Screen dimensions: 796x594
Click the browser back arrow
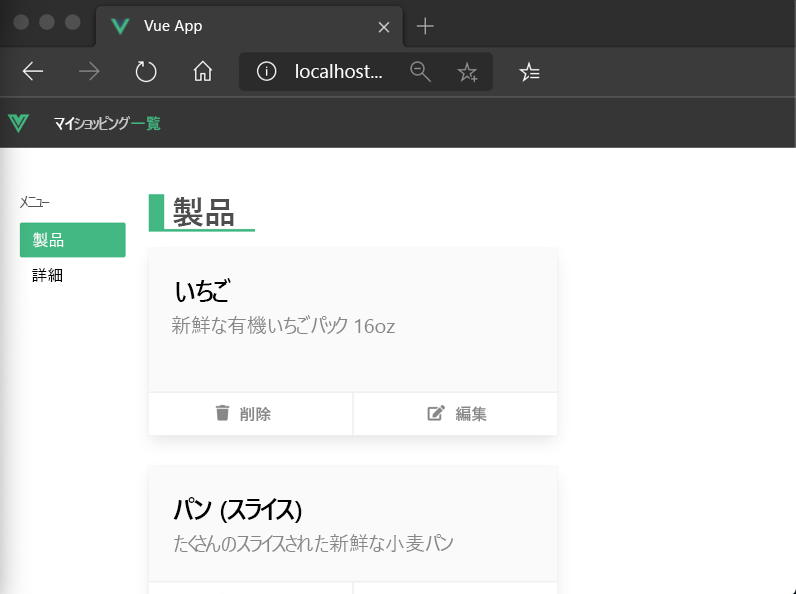33,72
